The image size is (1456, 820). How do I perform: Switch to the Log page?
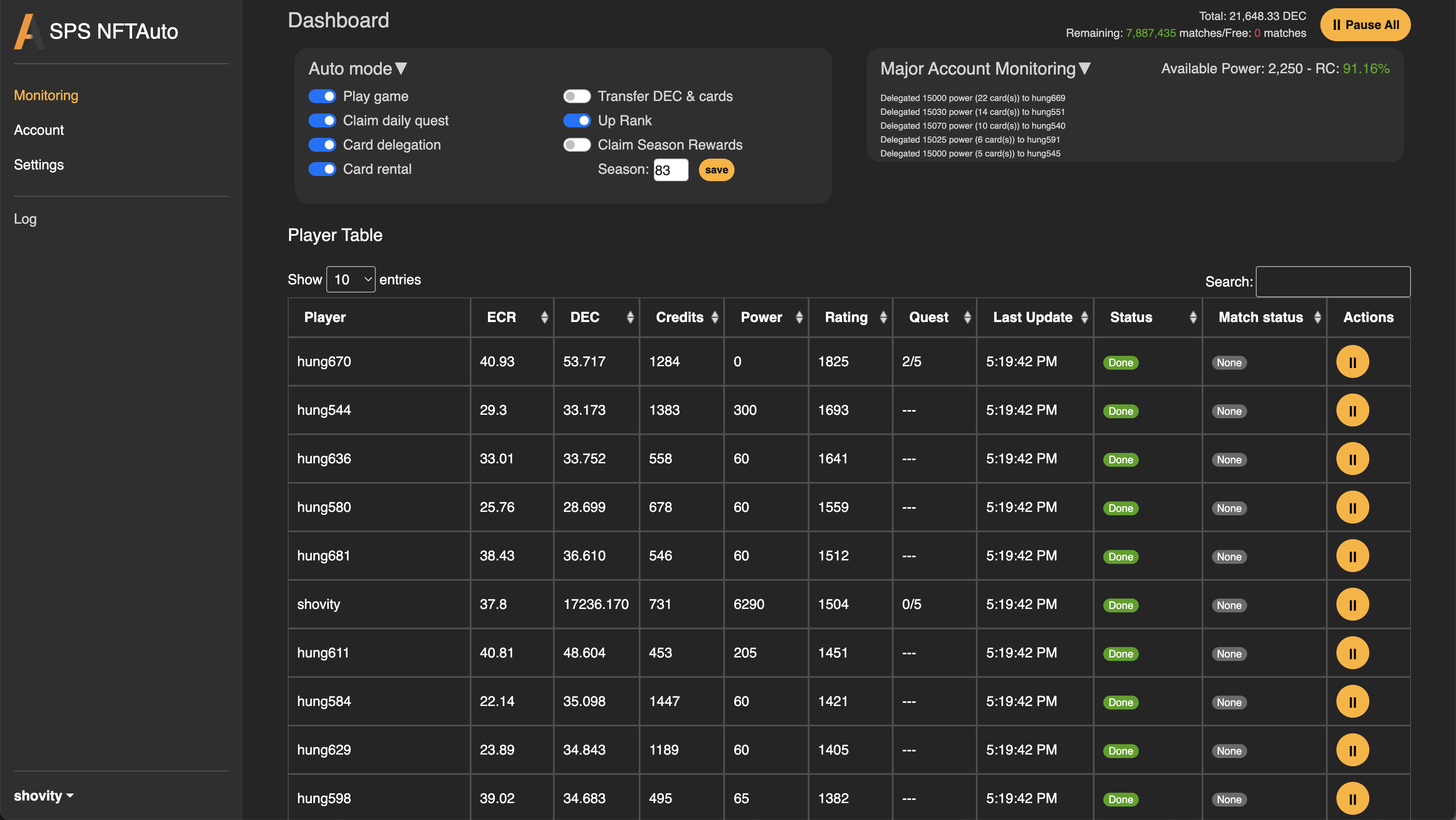click(x=25, y=219)
